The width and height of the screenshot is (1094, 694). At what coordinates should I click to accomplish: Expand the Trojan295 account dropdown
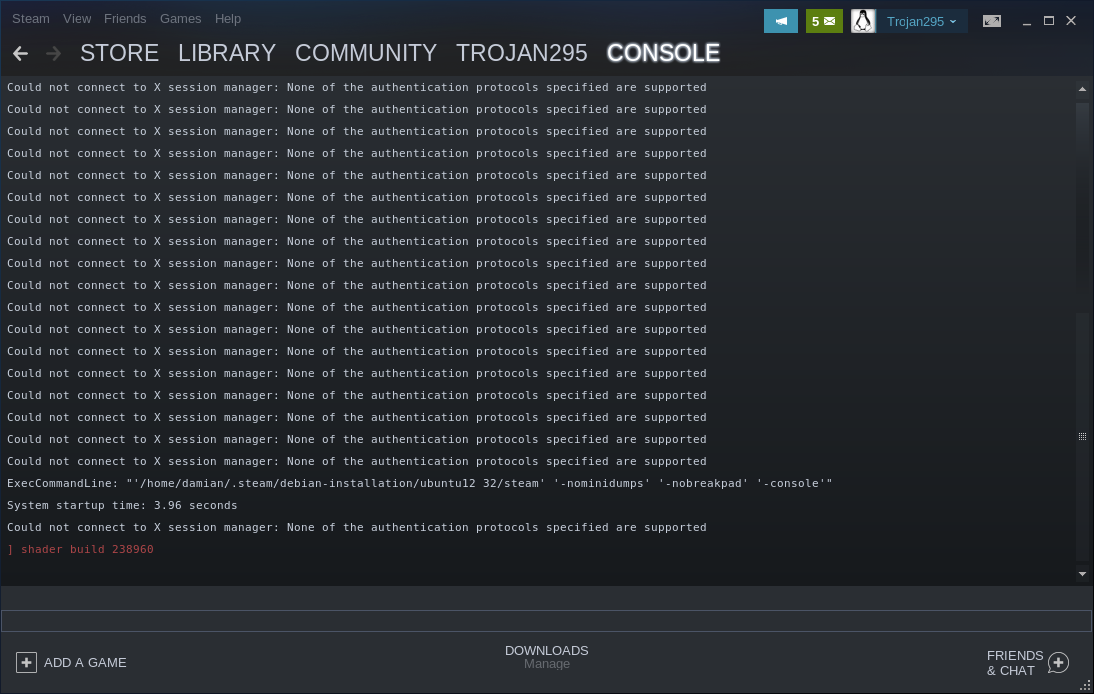(x=921, y=22)
